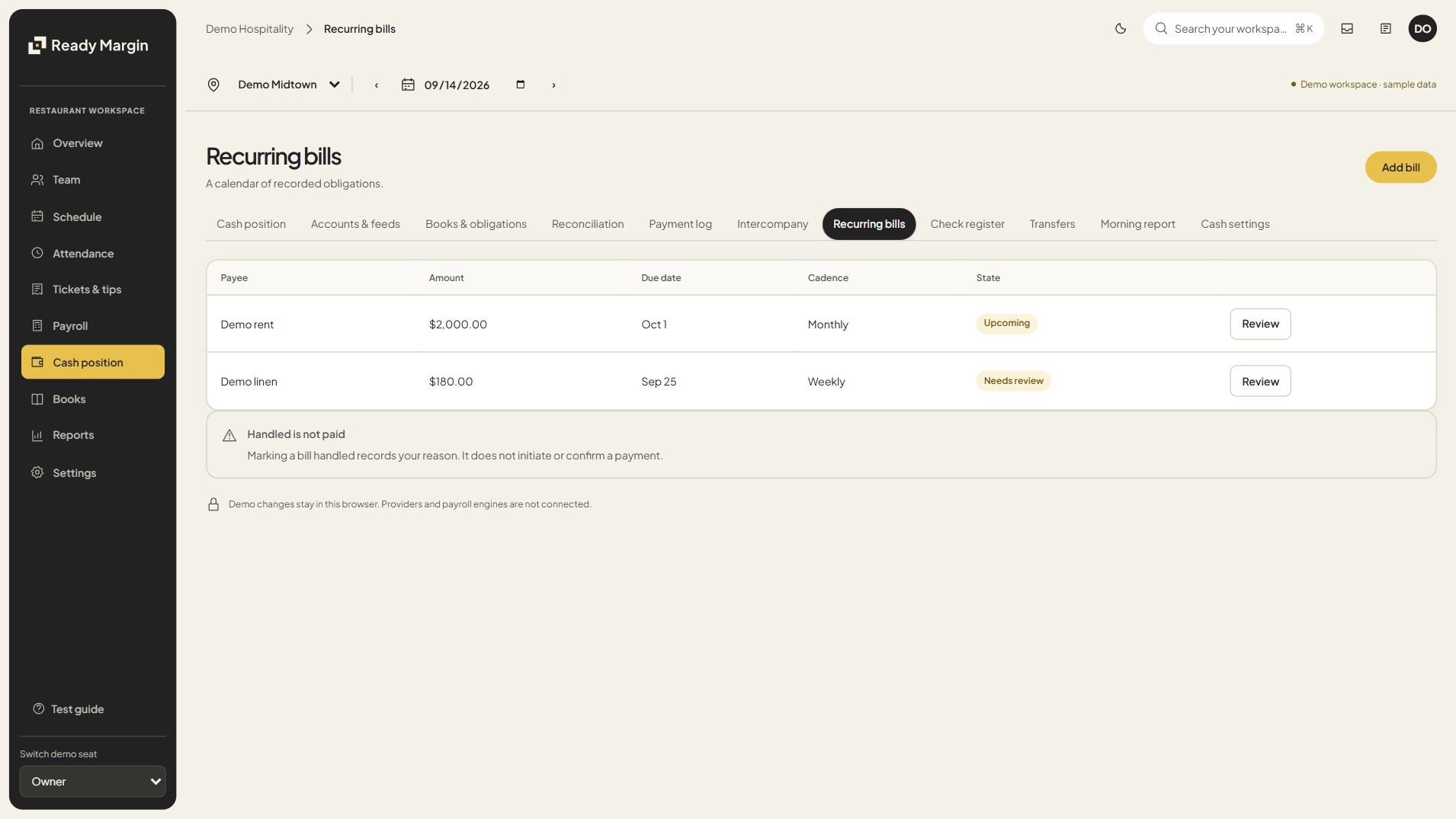This screenshot has width=1456, height=819.
Task: Review the Demo rent bill
Action: (x=1260, y=325)
